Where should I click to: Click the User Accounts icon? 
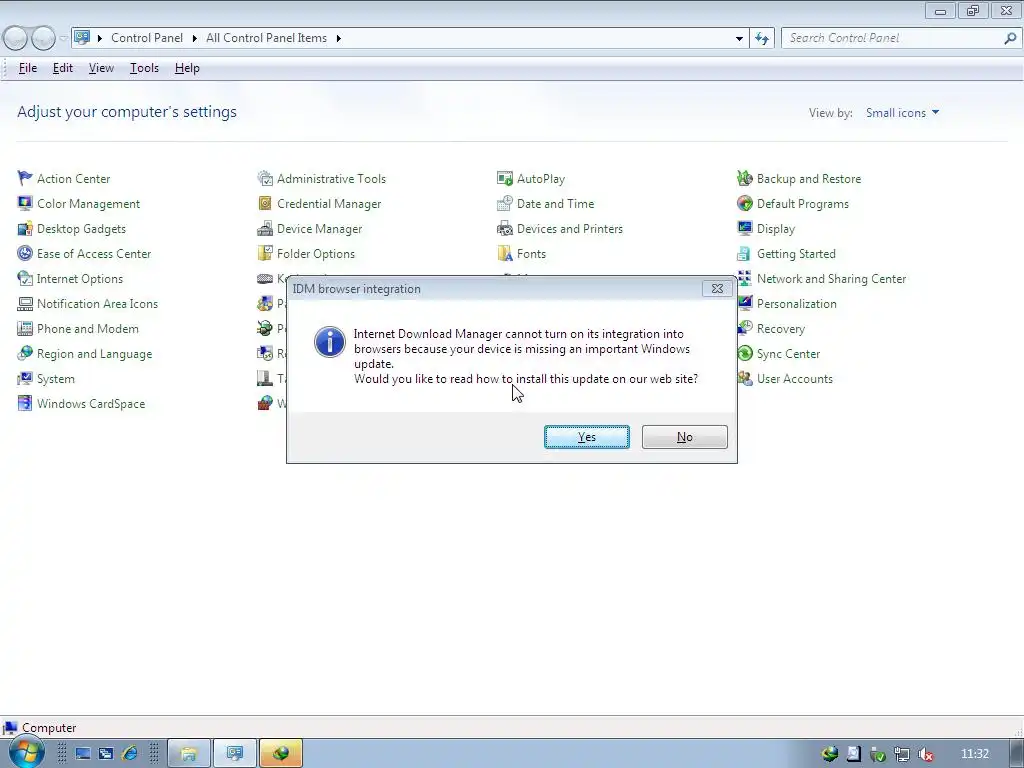tap(744, 379)
